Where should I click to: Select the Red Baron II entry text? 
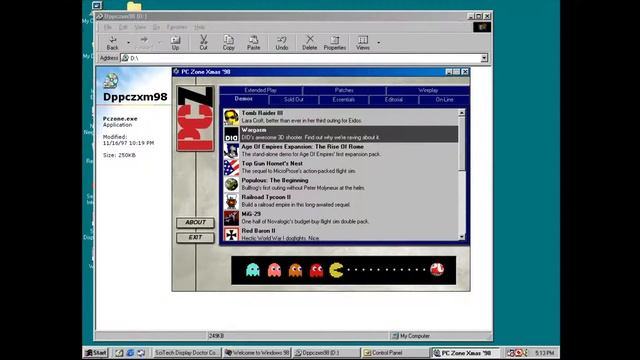point(280,234)
